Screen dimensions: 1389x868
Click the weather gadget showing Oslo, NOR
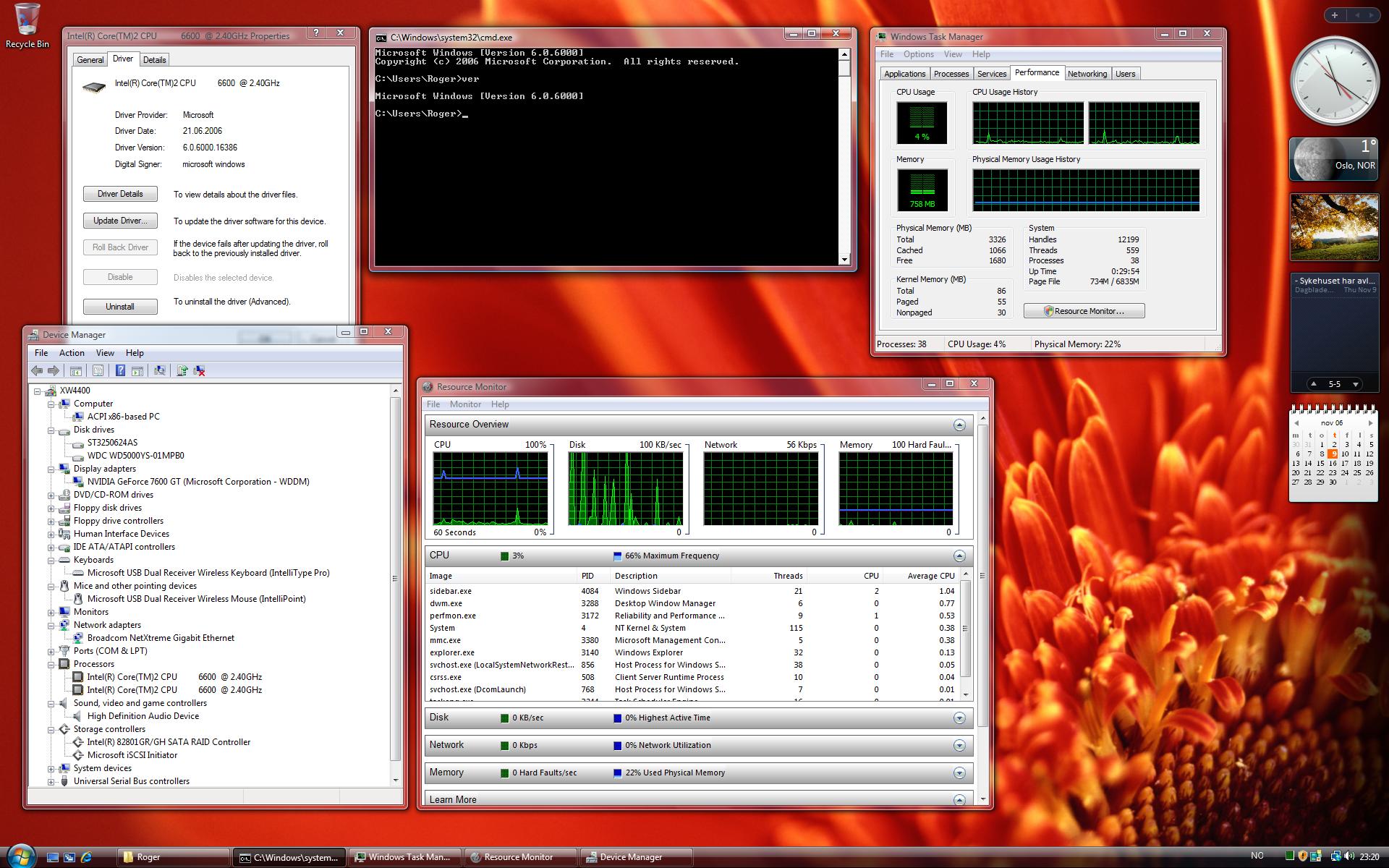click(1334, 159)
